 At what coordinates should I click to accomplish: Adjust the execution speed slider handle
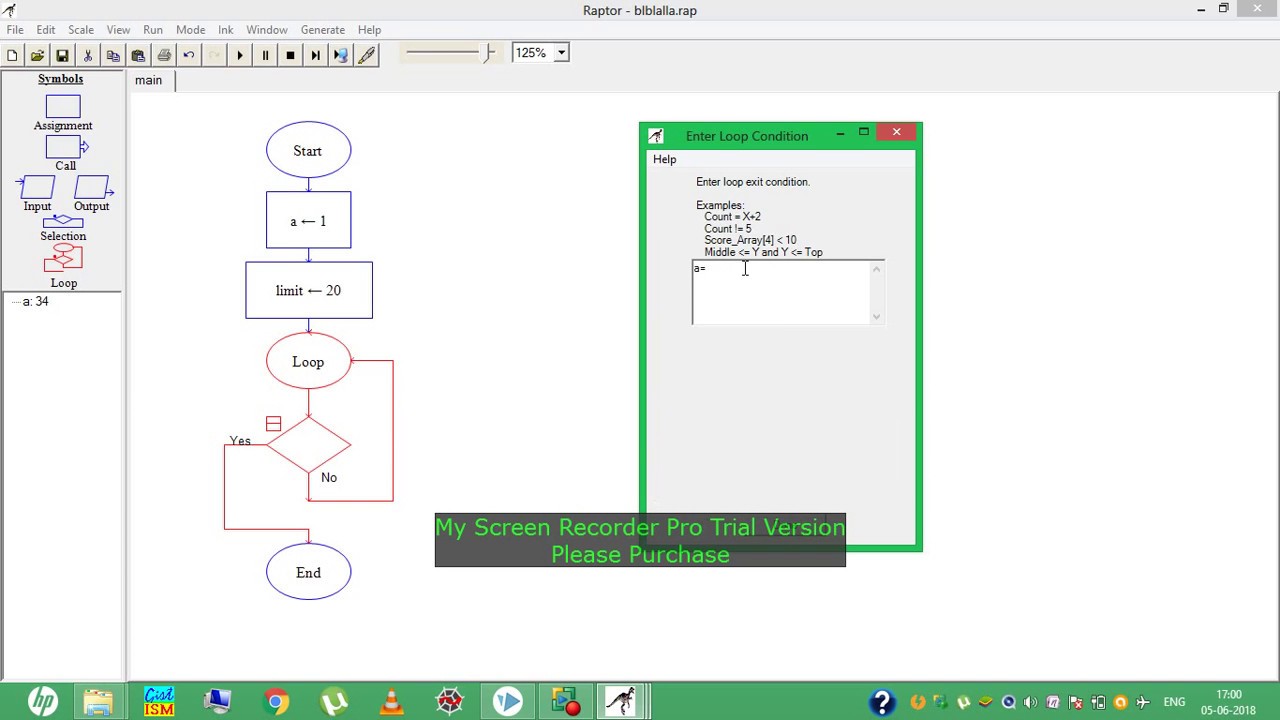pyautogui.click(x=489, y=53)
